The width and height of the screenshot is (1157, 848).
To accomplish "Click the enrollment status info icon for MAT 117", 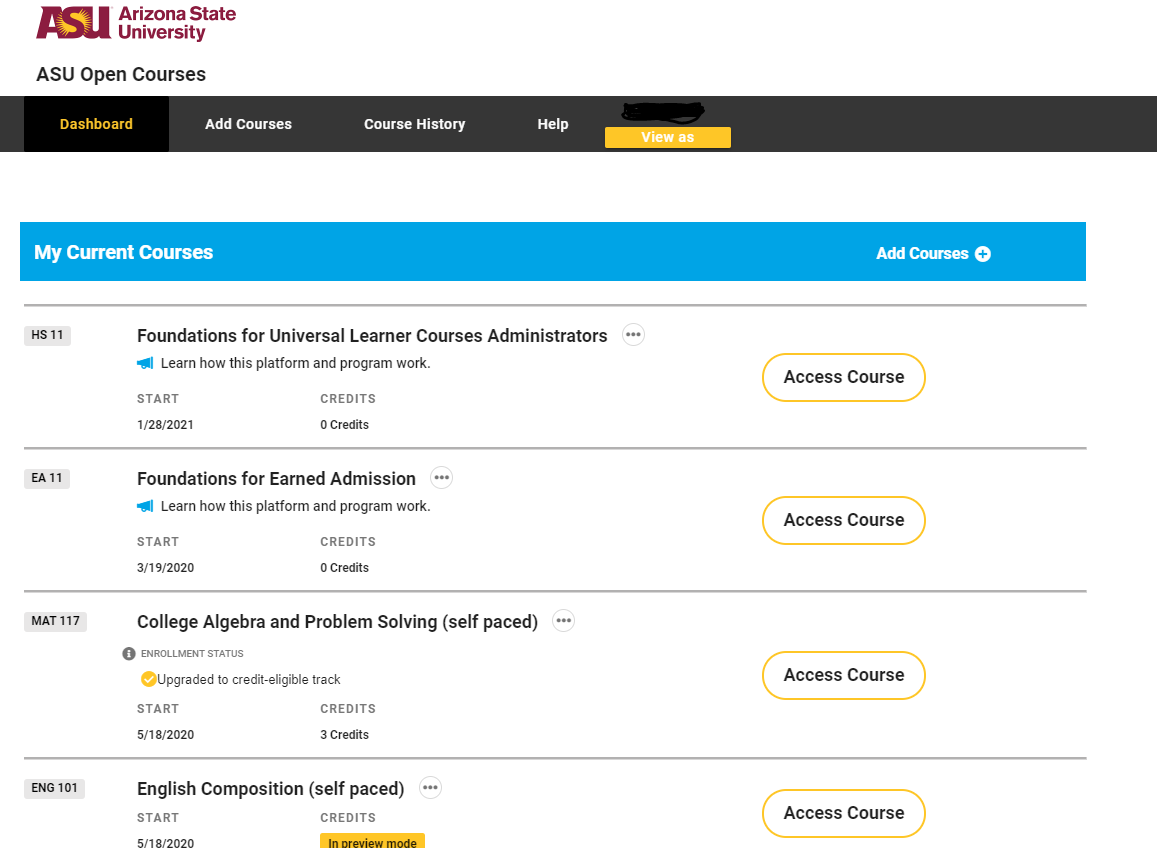I will point(127,654).
